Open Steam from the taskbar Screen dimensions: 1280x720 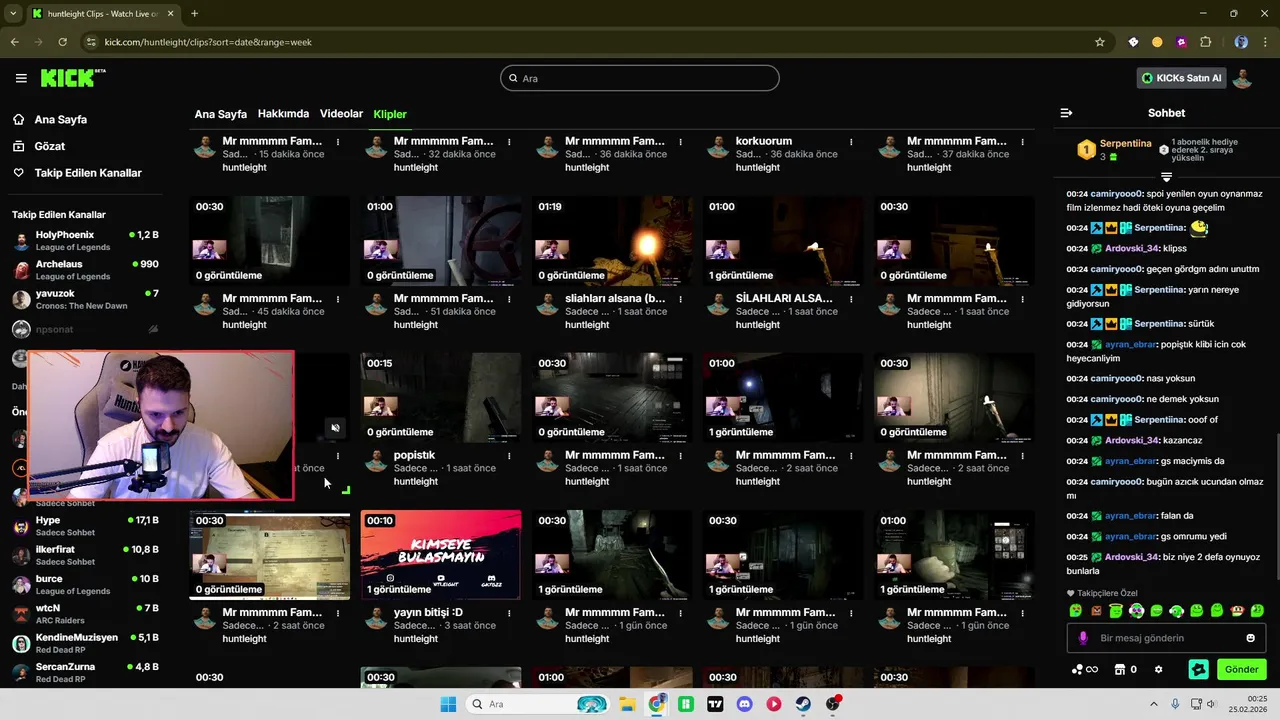[x=803, y=704]
